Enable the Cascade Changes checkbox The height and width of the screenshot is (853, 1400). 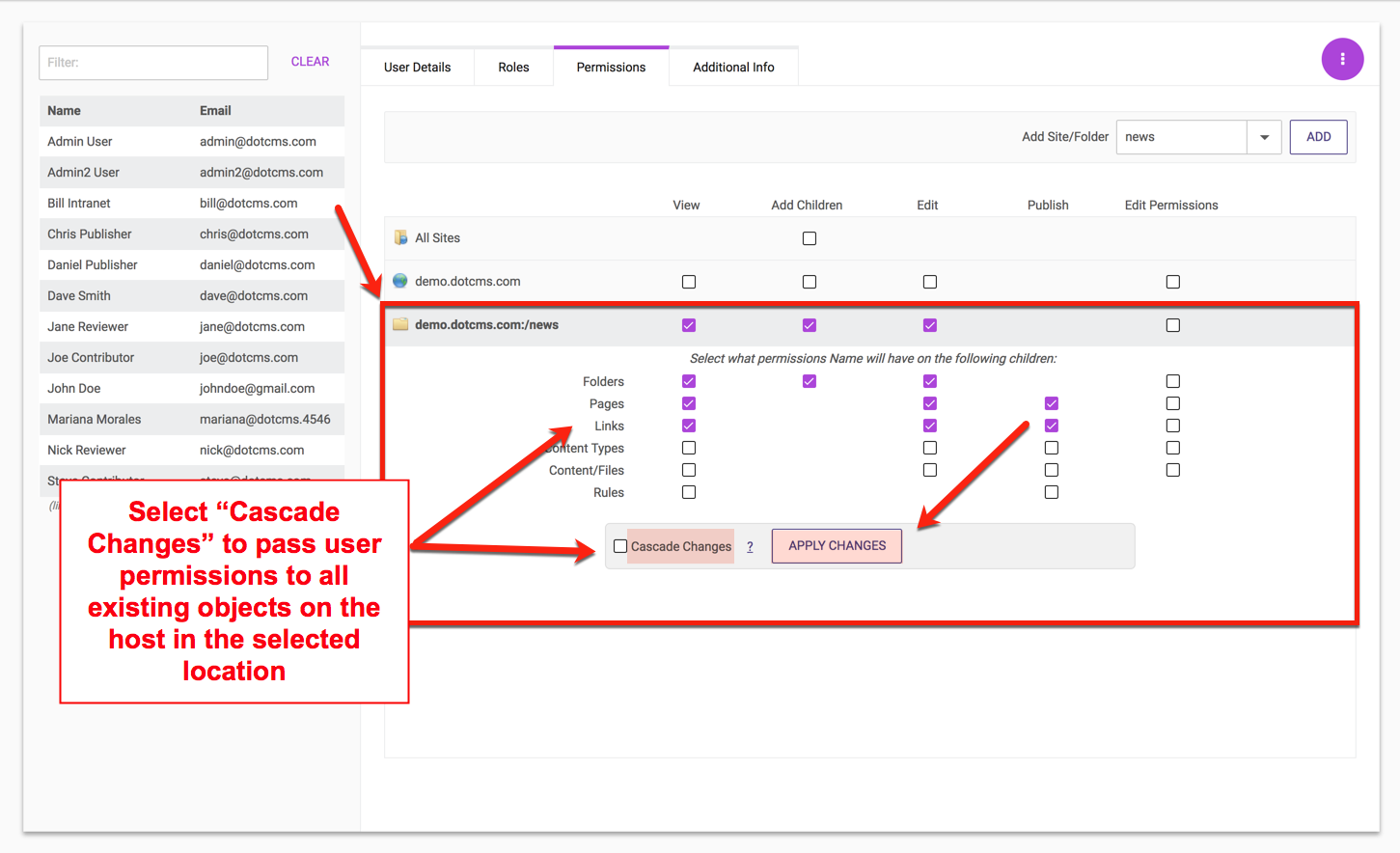(x=620, y=546)
